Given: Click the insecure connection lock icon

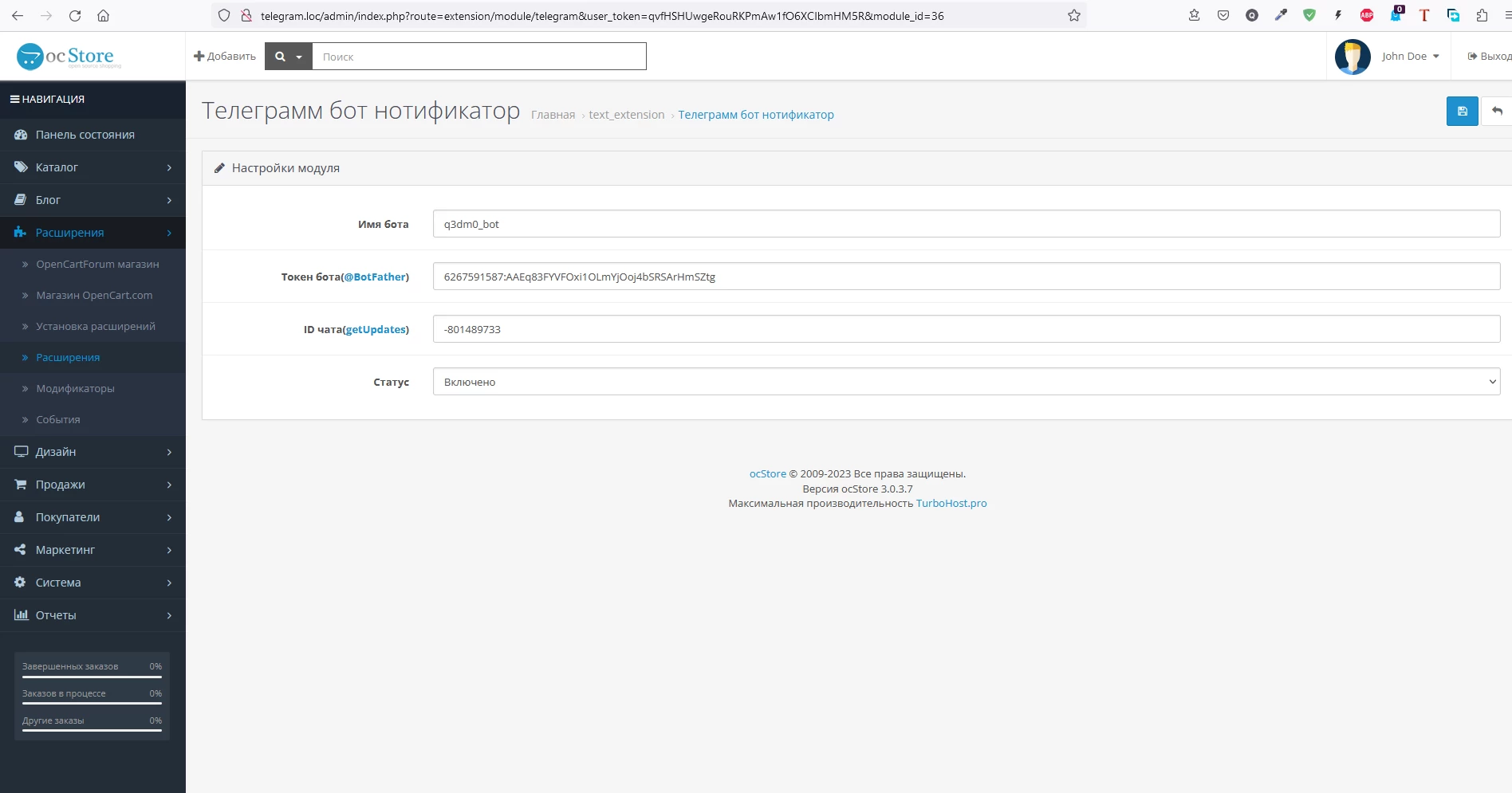Looking at the screenshot, I should [x=246, y=15].
